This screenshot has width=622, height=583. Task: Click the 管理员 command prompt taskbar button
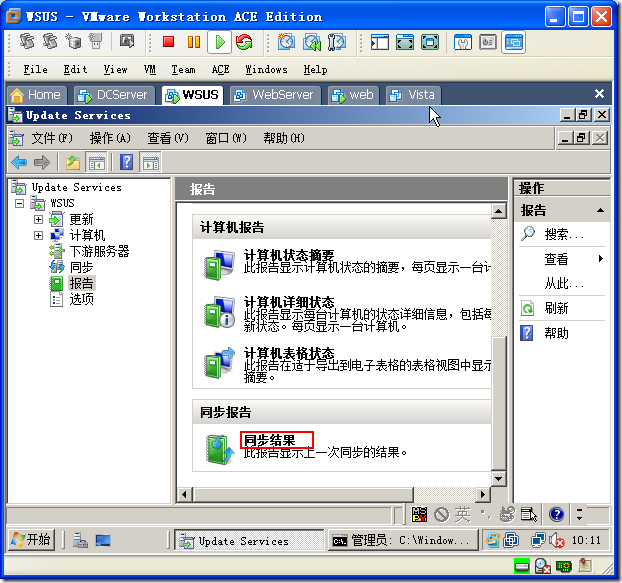tap(403, 541)
